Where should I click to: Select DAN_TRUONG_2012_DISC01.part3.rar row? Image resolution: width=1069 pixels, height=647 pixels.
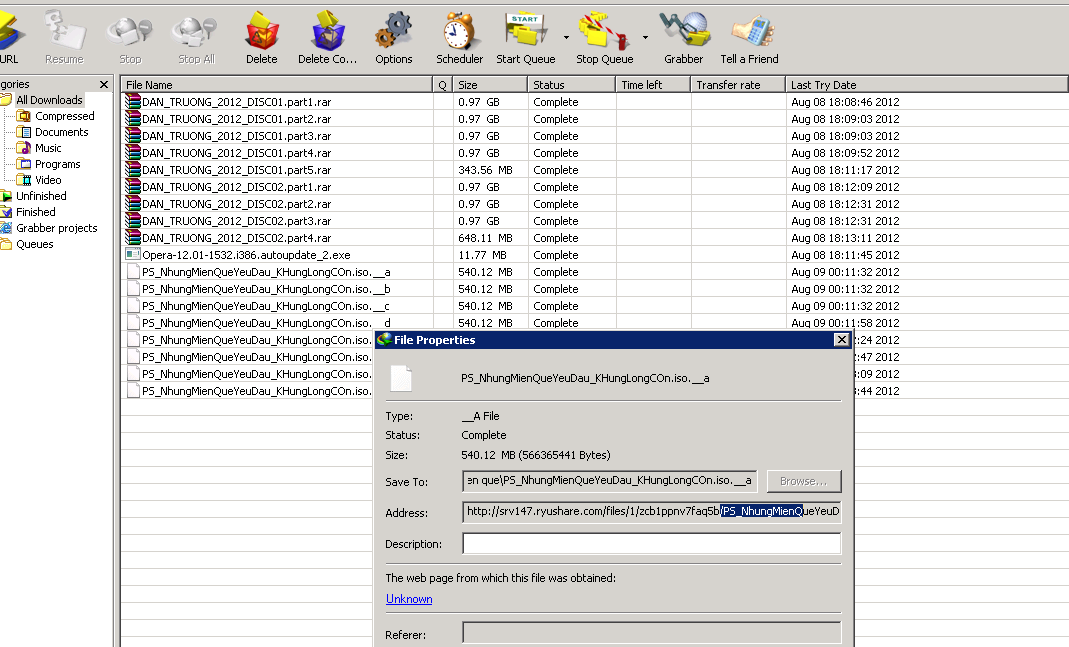pos(237,136)
